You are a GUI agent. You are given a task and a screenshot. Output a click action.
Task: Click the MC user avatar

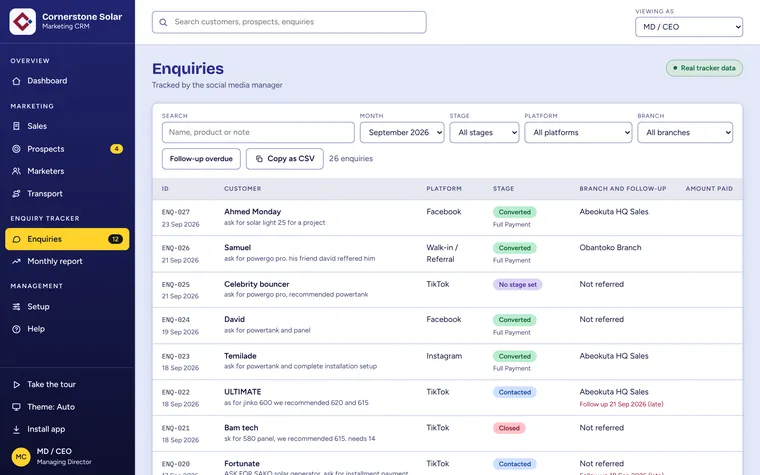[x=21, y=457]
